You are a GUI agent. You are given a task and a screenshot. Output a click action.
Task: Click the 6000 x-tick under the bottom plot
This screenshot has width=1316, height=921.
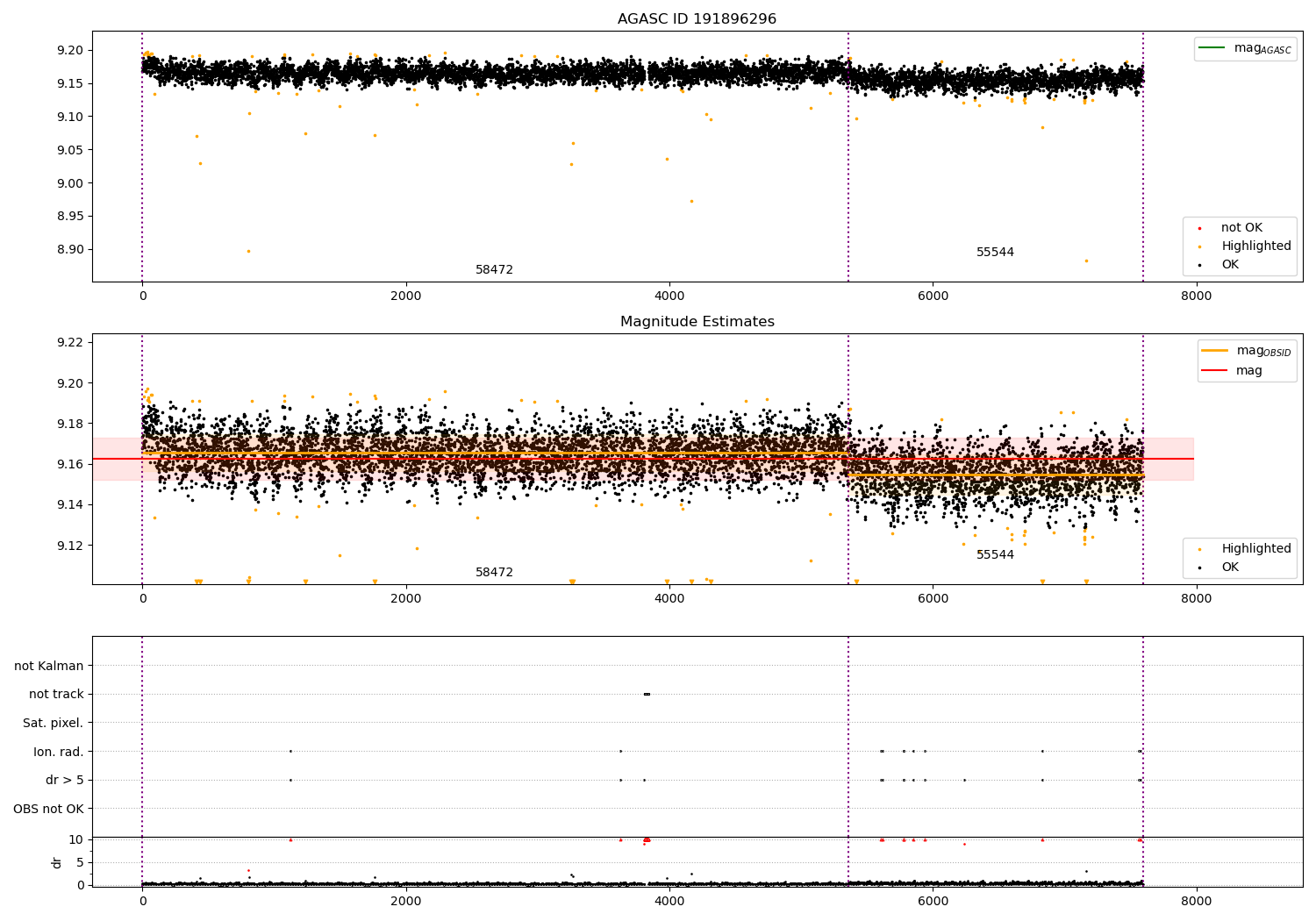pos(933,901)
